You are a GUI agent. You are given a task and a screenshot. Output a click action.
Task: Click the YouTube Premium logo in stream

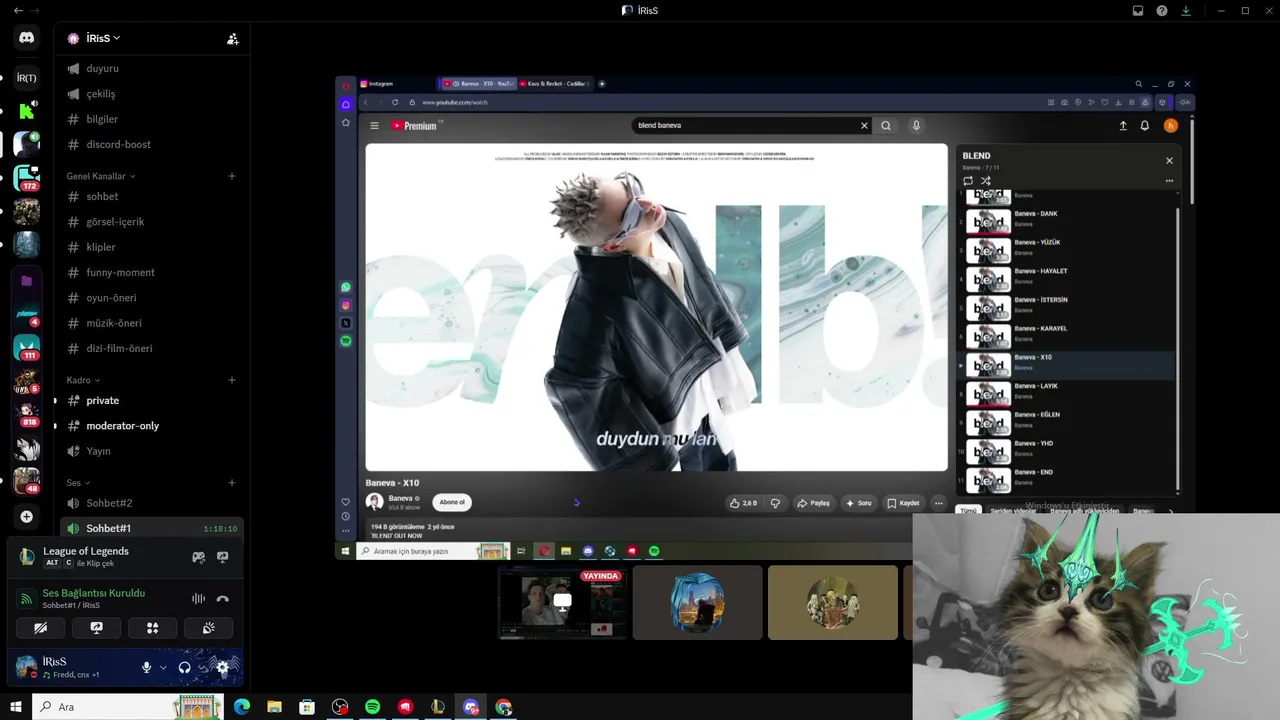(x=416, y=126)
